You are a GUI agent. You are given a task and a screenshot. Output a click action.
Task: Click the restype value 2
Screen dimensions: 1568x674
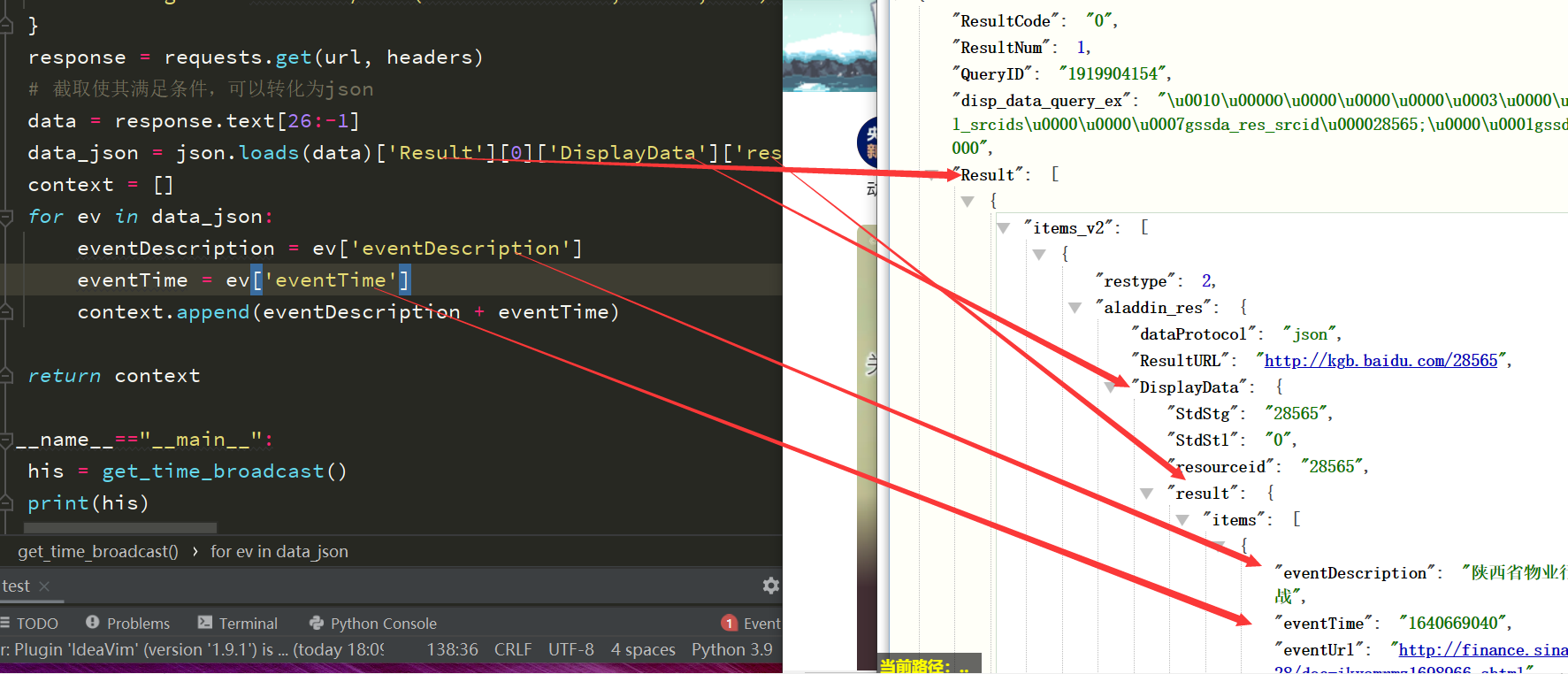pyautogui.click(x=1207, y=281)
